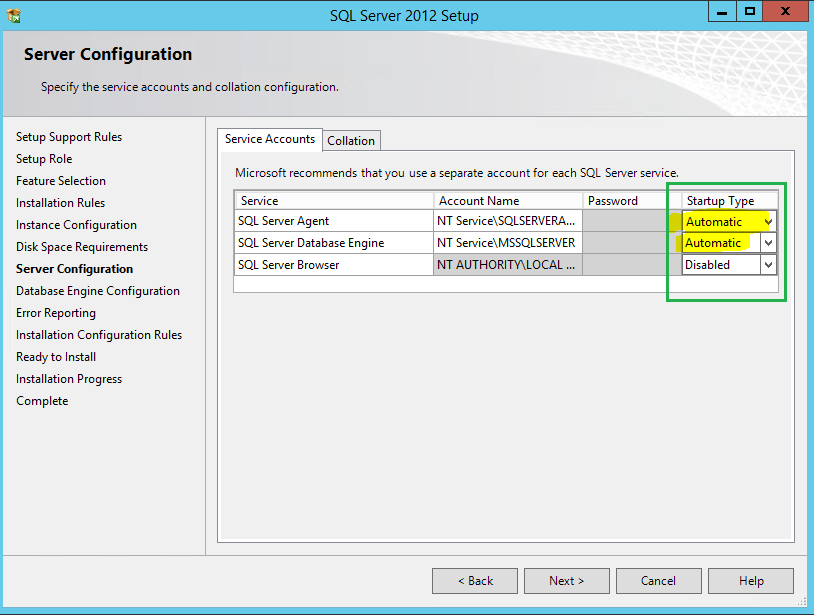Click the Service column header
This screenshot has height=615, width=814.
click(334, 201)
